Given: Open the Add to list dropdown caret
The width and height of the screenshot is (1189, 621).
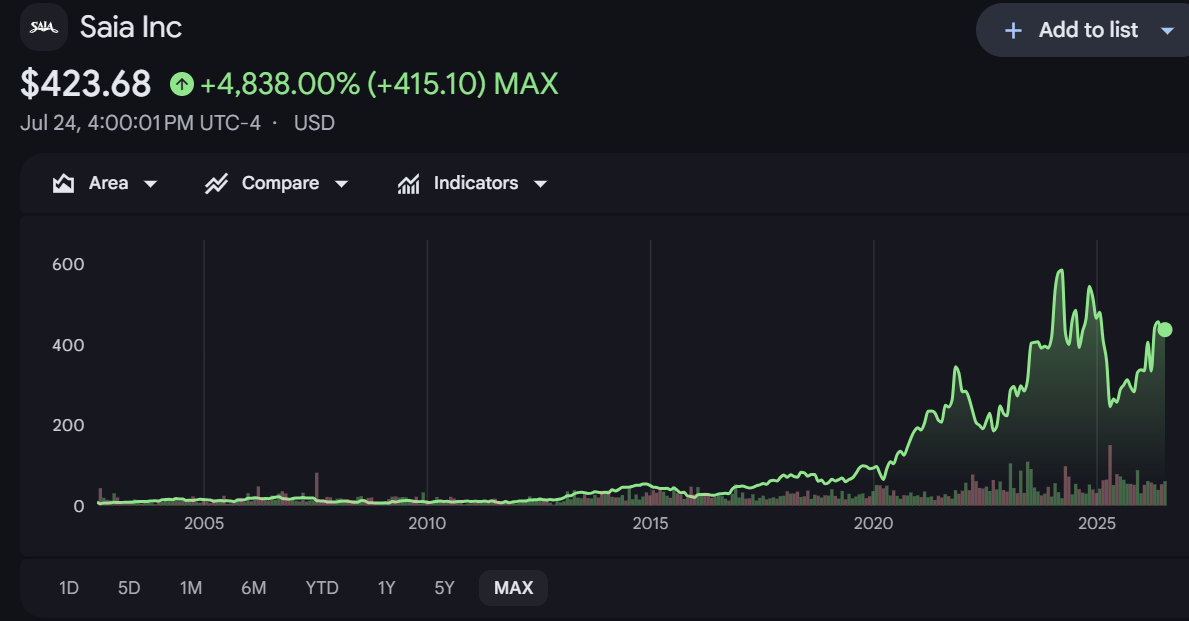Looking at the screenshot, I should [1168, 31].
